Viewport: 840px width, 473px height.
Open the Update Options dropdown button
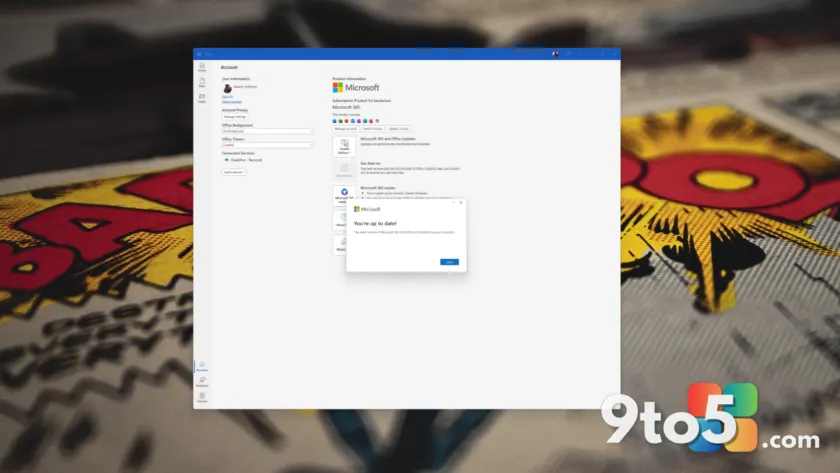pyautogui.click(x=344, y=147)
